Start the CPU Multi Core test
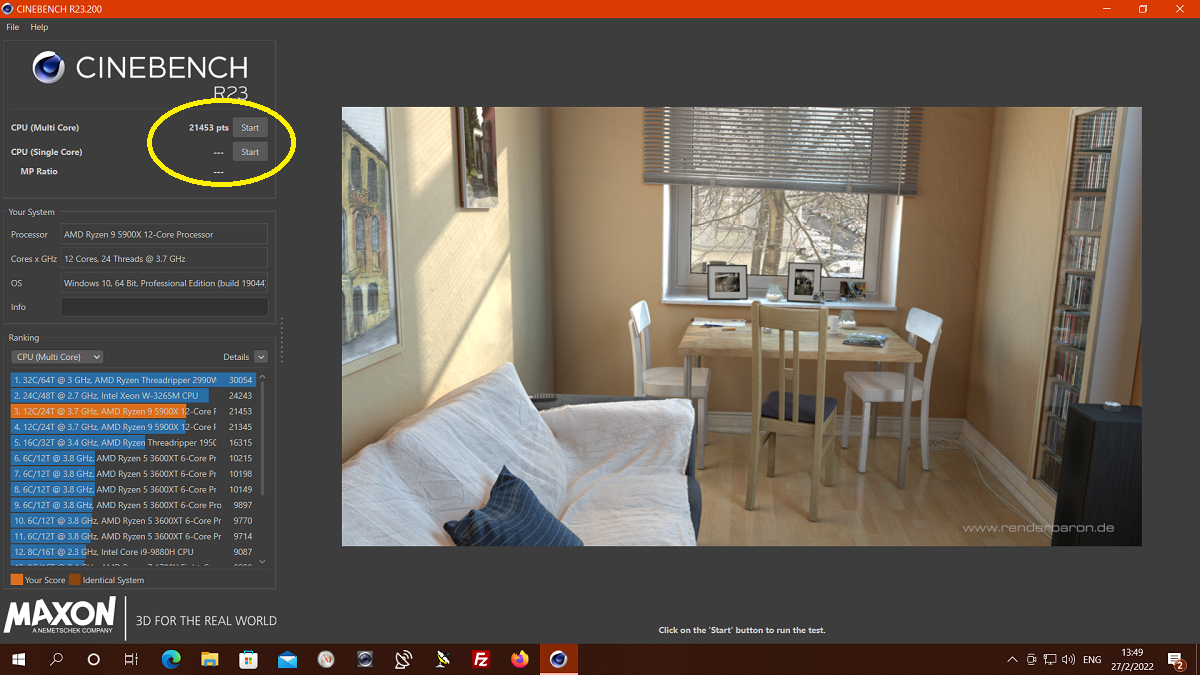The image size is (1200, 675). pyautogui.click(x=250, y=127)
